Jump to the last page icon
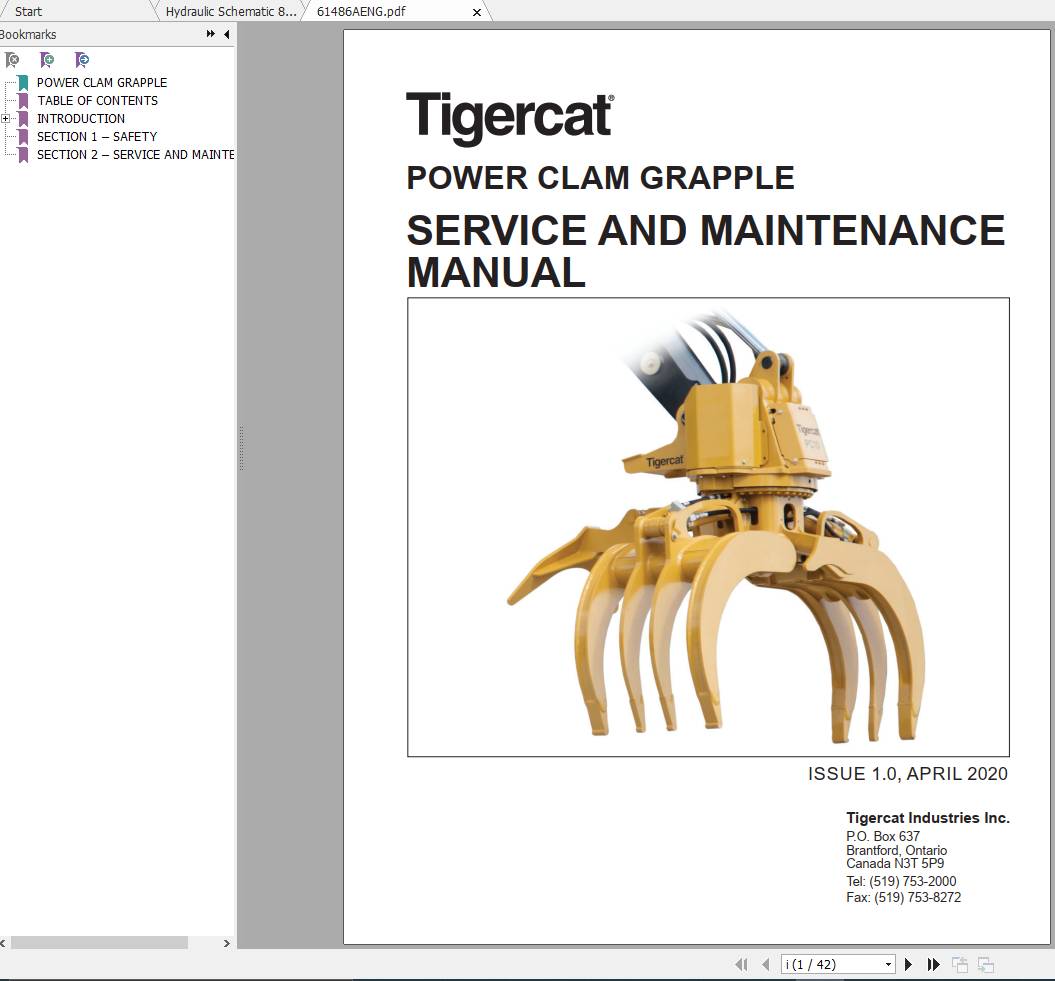The width and height of the screenshot is (1055, 981). point(933,964)
